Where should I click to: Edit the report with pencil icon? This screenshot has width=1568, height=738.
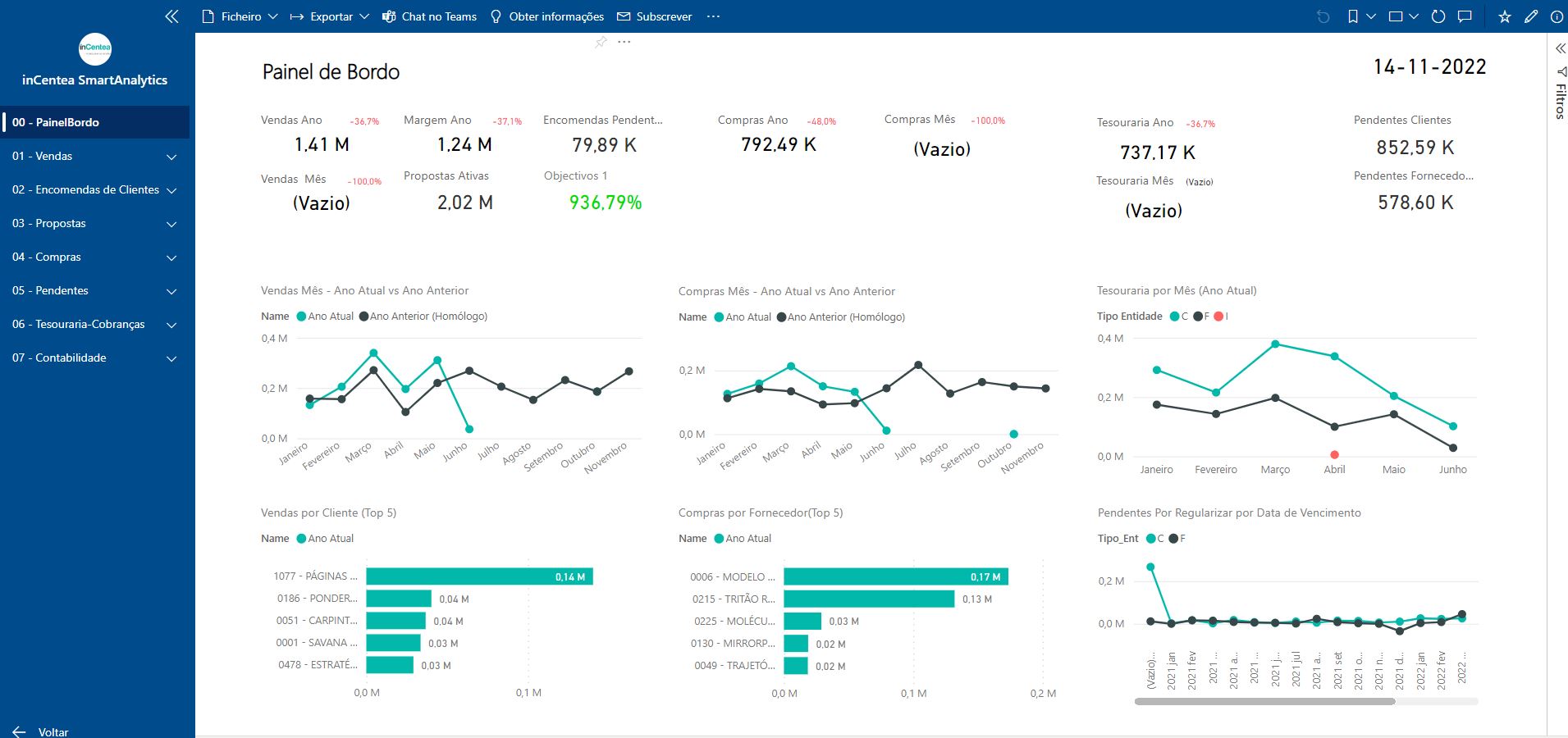tap(1531, 16)
